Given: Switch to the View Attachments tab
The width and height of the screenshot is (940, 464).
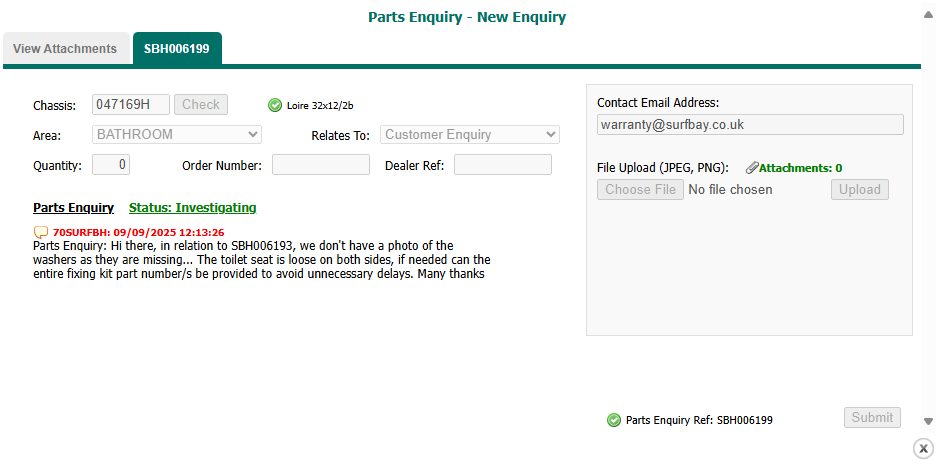Looking at the screenshot, I should pos(65,48).
